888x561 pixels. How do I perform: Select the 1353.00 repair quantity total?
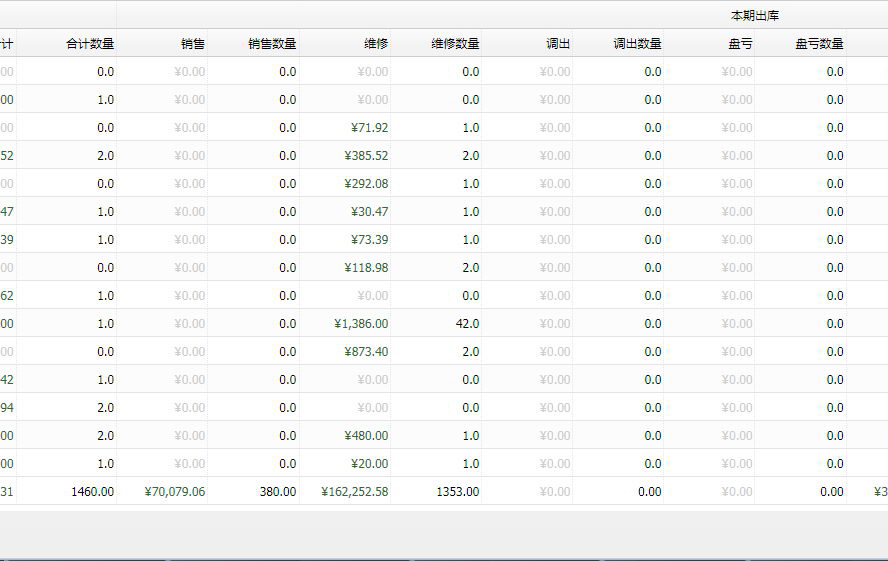457,492
